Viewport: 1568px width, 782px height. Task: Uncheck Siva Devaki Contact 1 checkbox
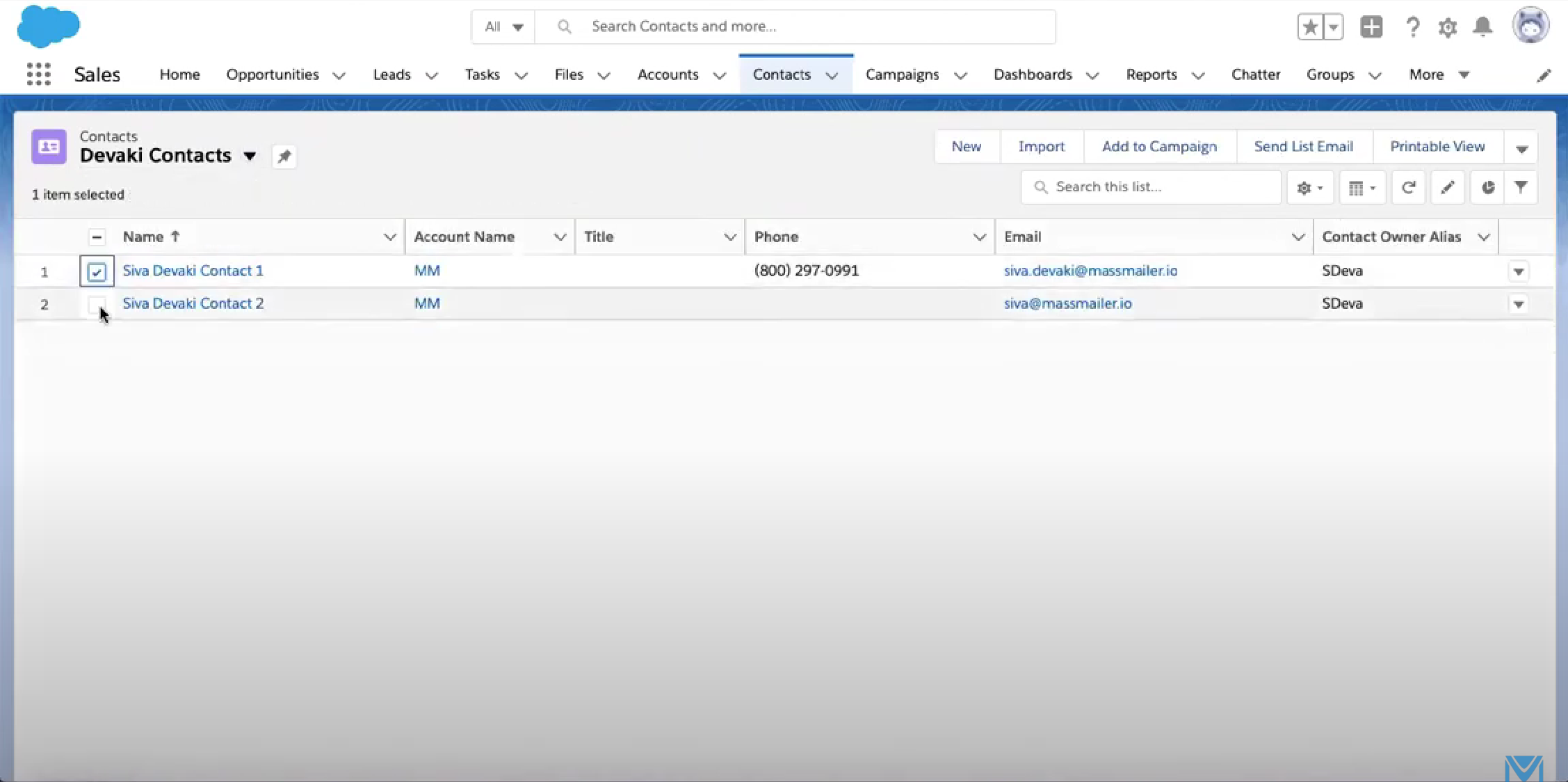[97, 271]
